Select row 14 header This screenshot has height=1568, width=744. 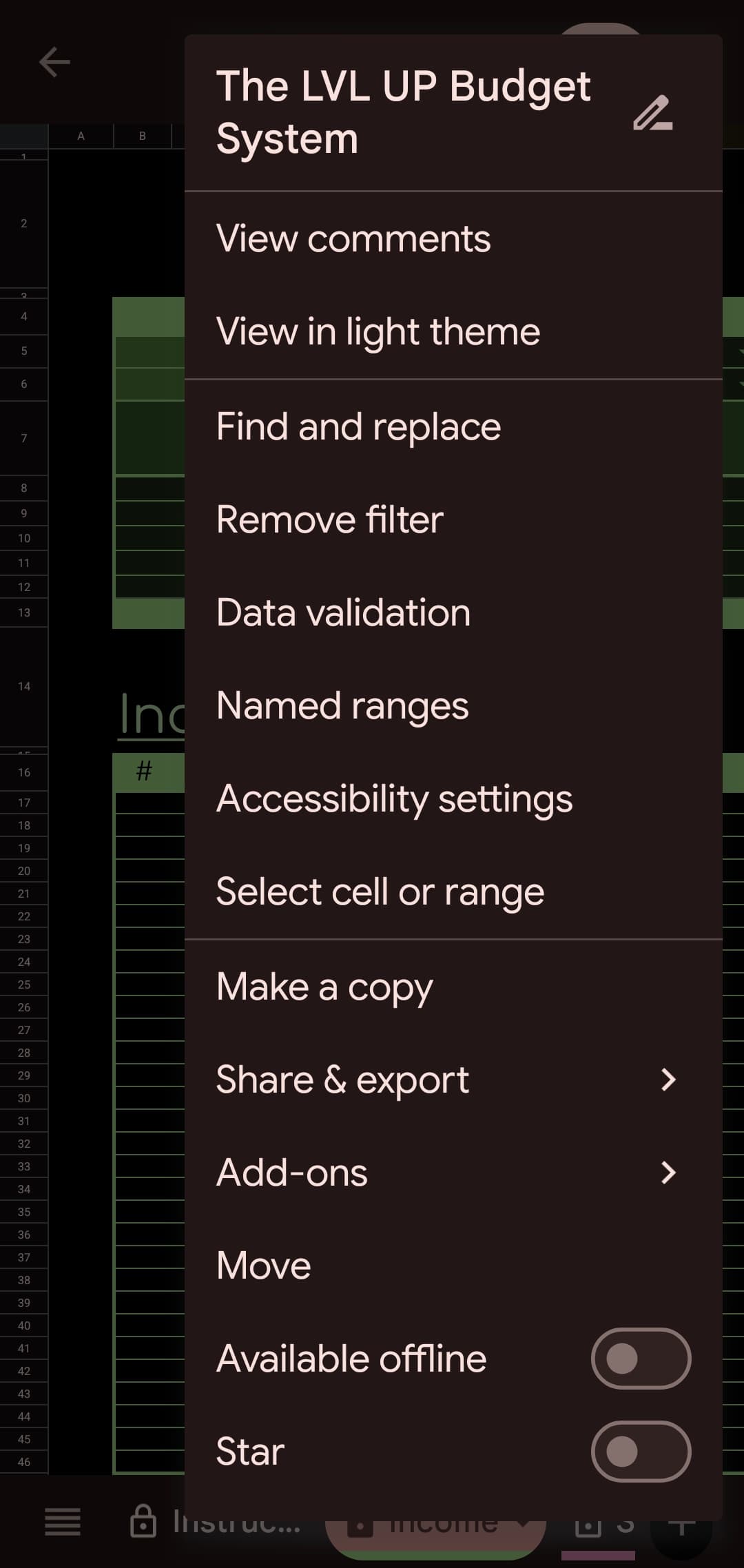(x=24, y=686)
